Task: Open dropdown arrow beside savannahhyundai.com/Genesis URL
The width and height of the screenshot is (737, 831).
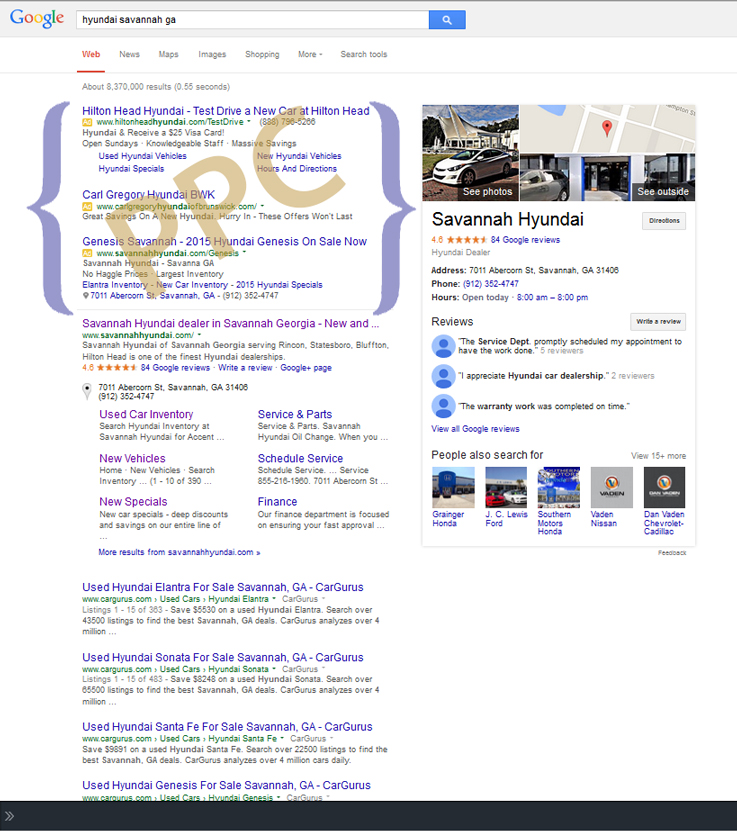Action: click(x=244, y=253)
